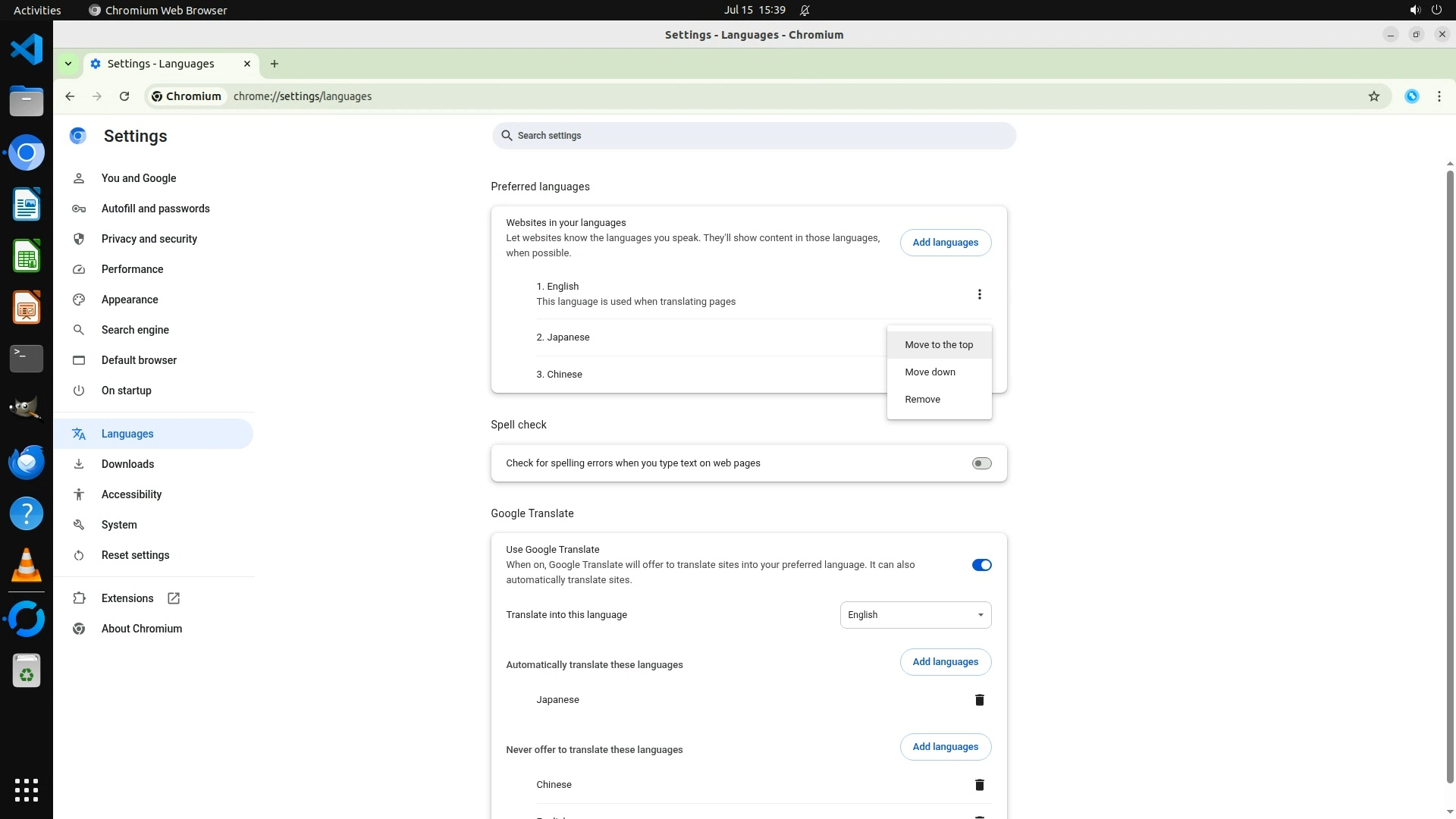1456x819 pixels.
Task: Choose Remove from language menu
Action: 922,400
